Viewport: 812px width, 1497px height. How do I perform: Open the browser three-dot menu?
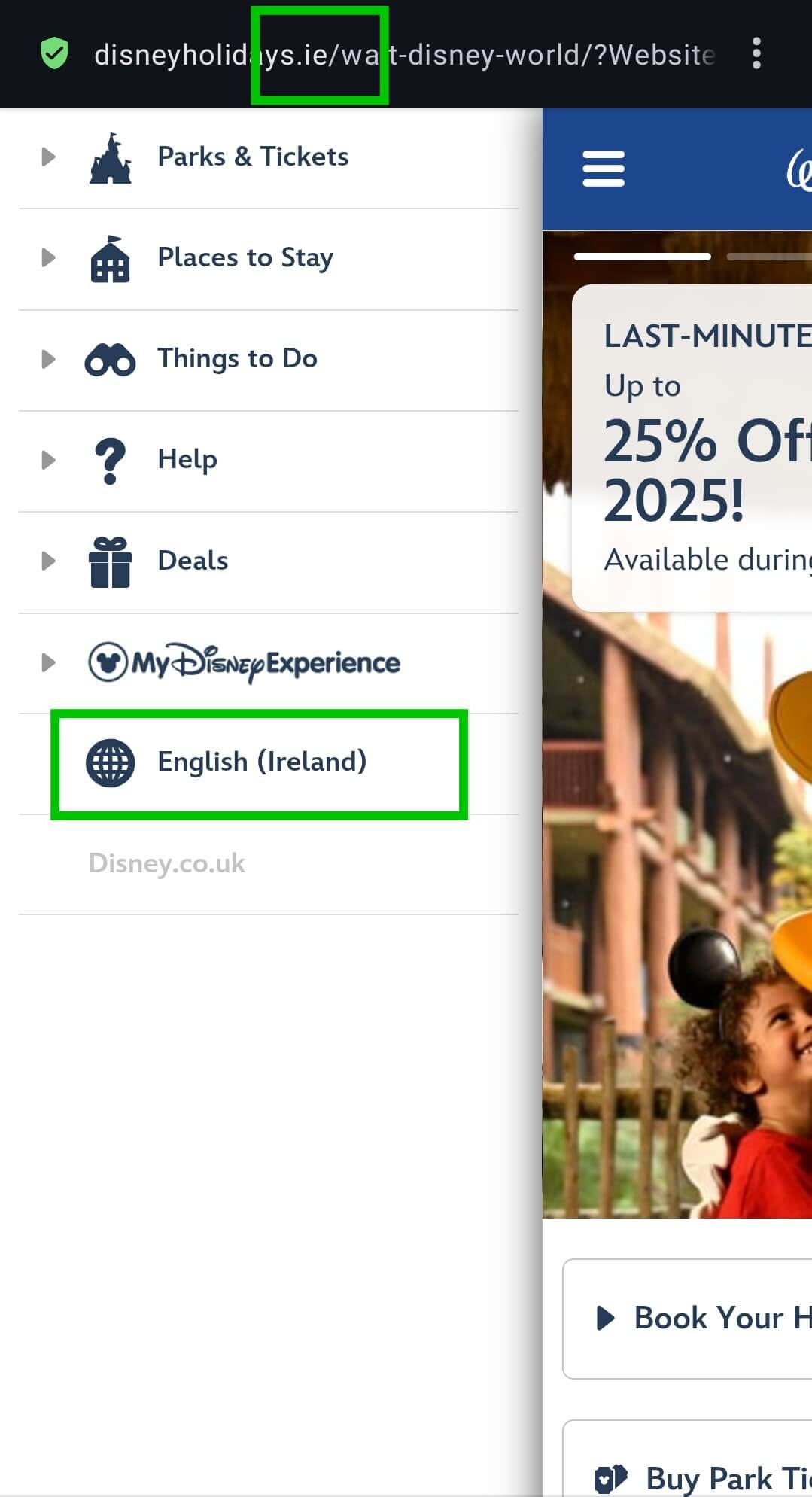click(x=757, y=54)
